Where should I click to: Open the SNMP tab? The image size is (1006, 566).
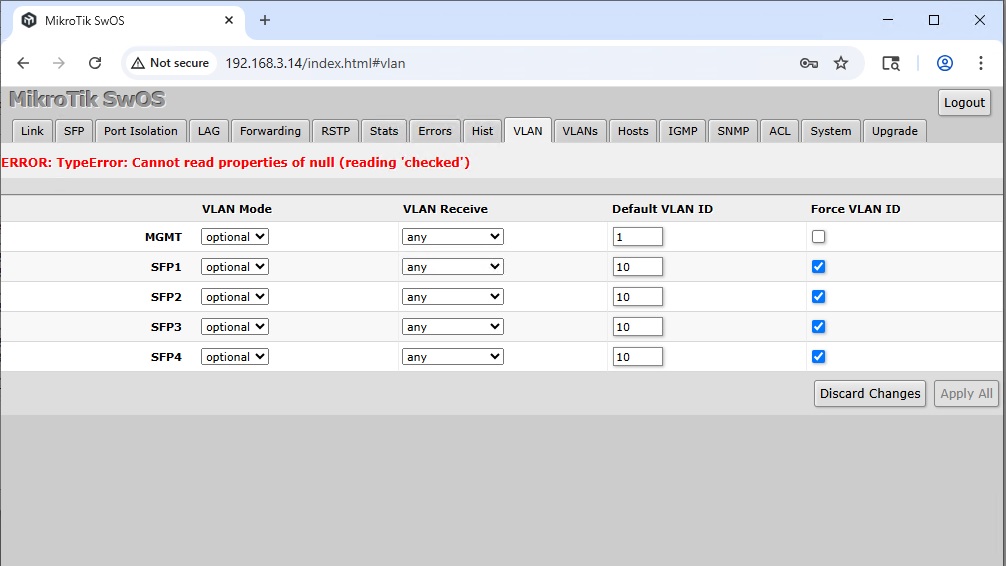point(733,131)
